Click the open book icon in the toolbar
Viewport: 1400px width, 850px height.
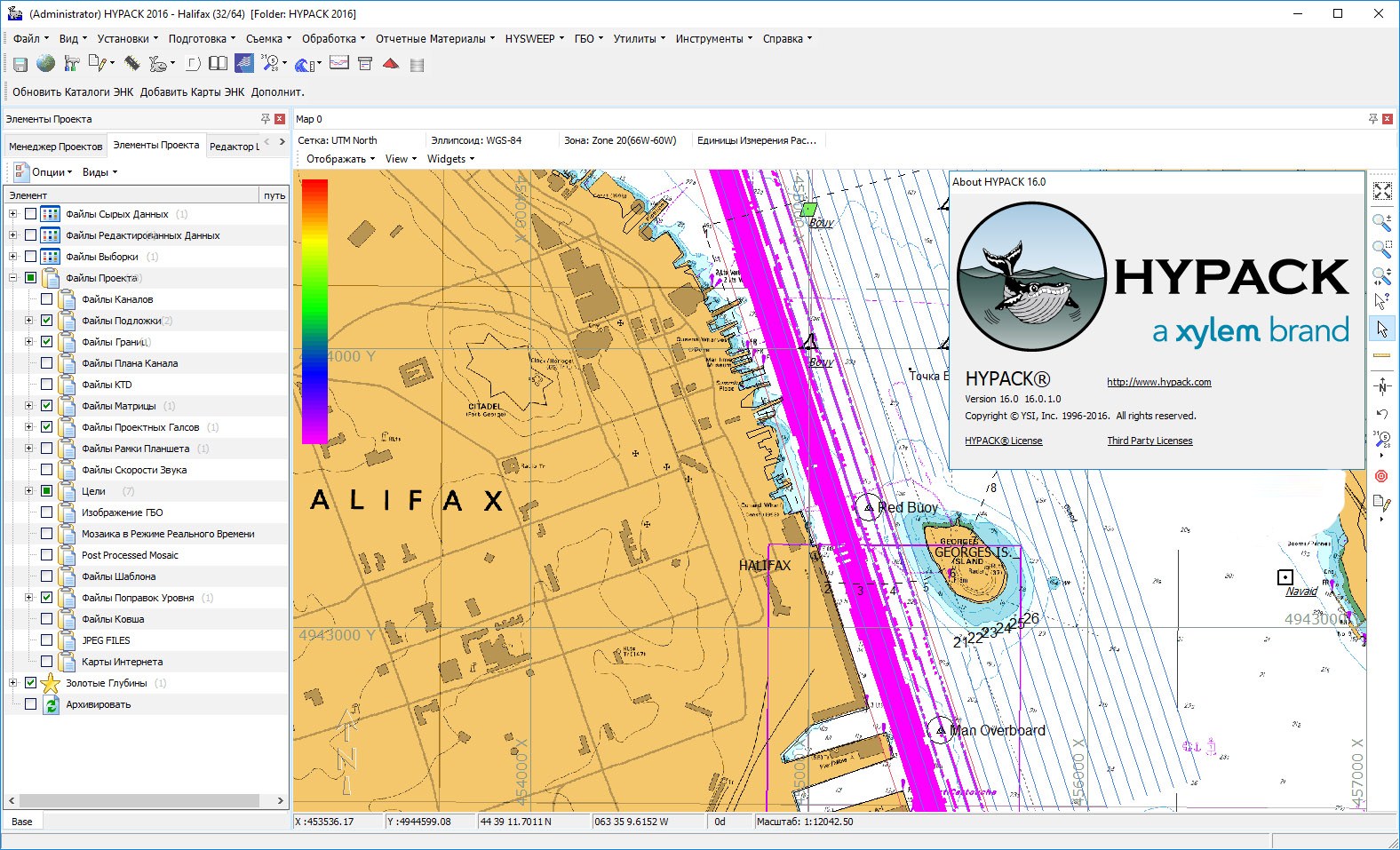point(218,64)
